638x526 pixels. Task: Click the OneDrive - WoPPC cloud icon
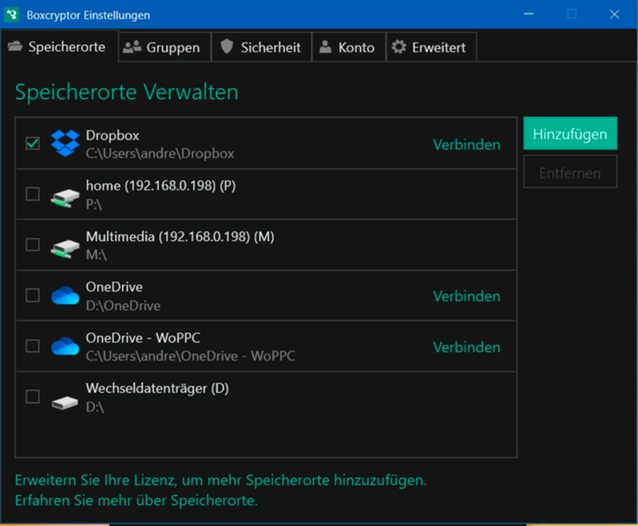65,346
